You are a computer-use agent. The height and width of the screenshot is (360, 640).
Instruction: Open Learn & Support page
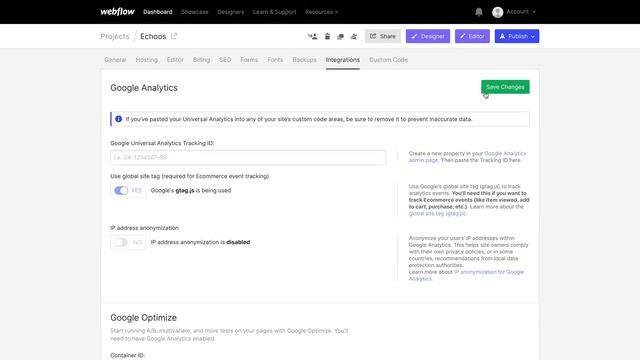pos(274,12)
